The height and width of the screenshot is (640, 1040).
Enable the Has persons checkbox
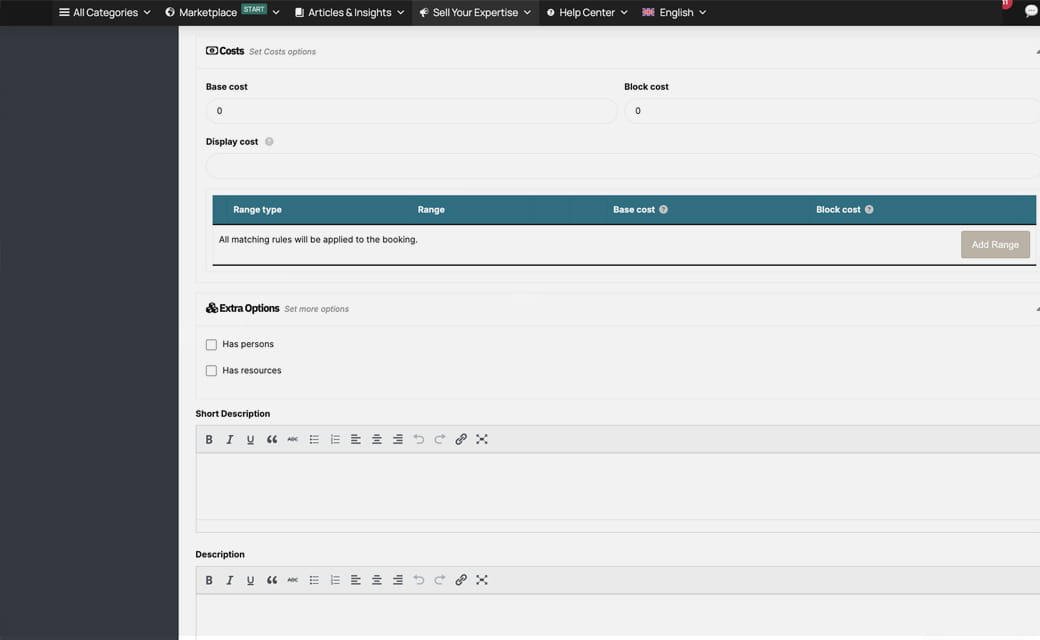[211, 345]
